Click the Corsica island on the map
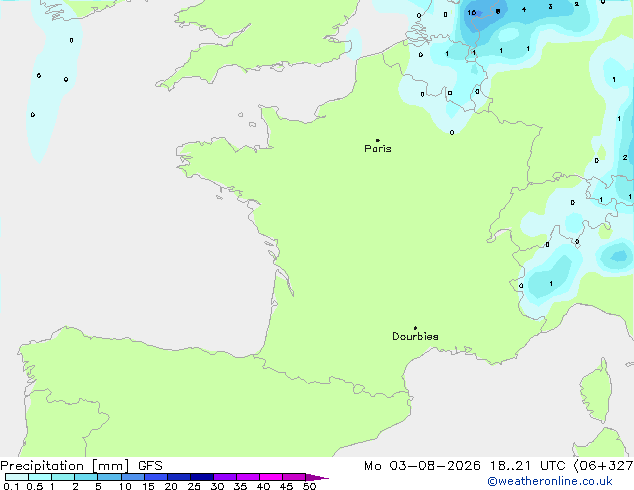This screenshot has width=634, height=490. coord(596,390)
